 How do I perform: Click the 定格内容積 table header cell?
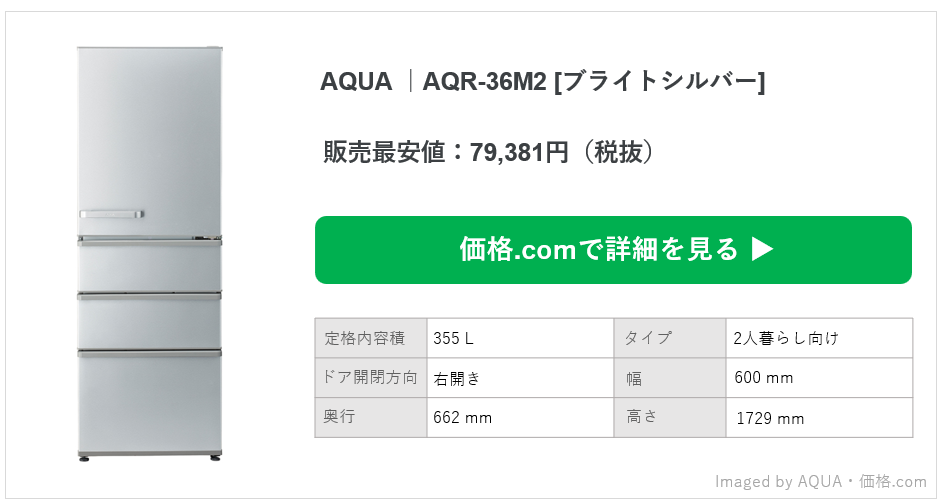coord(371,338)
